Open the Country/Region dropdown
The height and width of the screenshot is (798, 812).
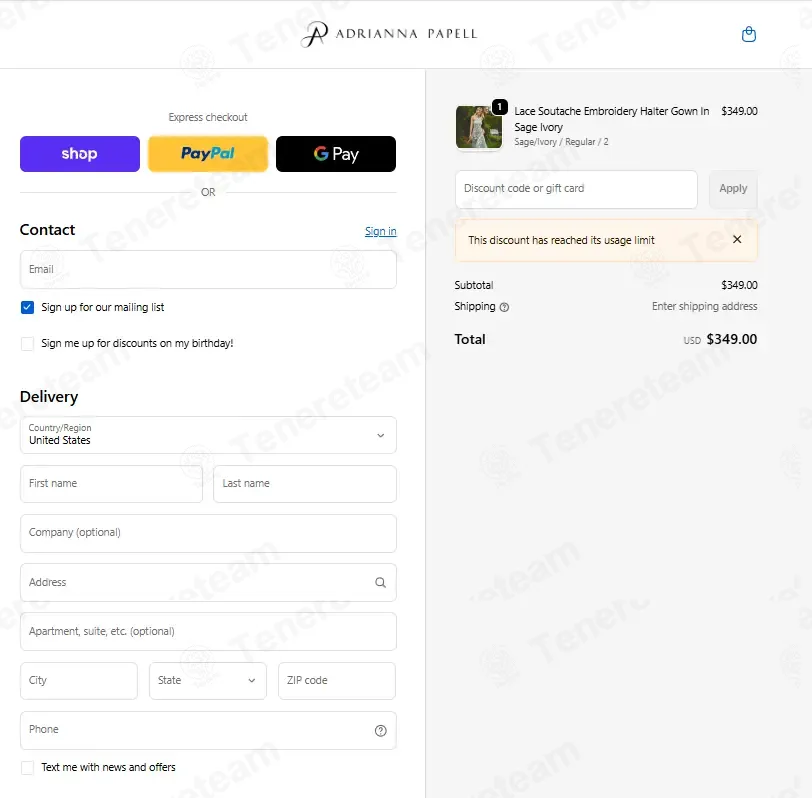click(x=208, y=435)
